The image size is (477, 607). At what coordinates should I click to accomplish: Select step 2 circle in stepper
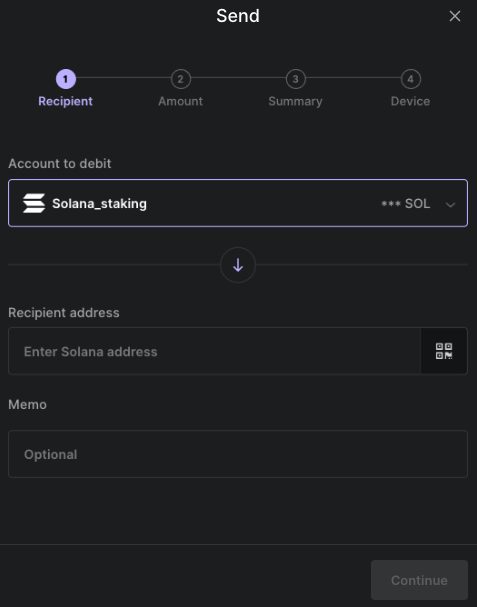[x=180, y=79]
